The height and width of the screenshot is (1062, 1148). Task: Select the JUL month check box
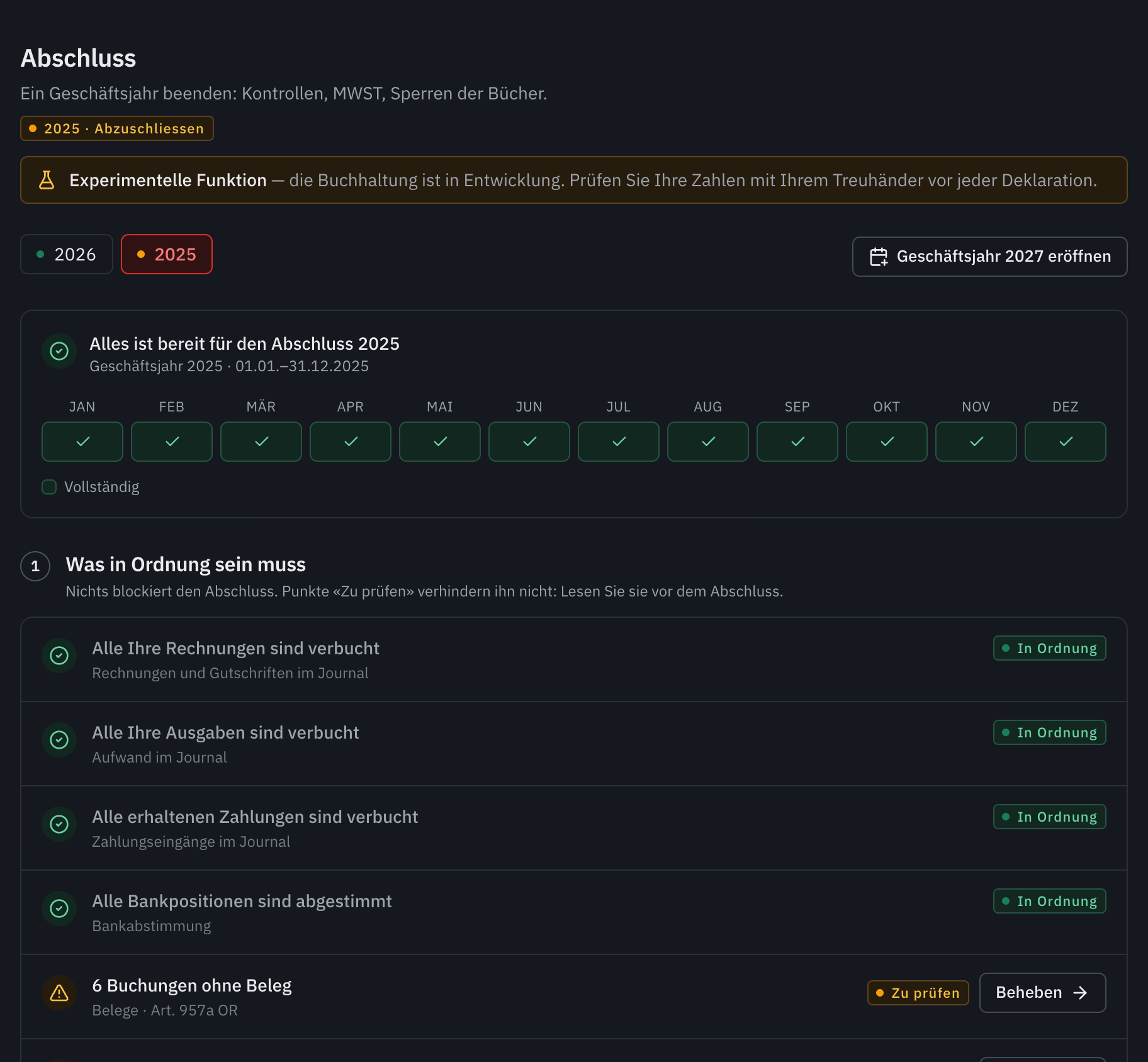tap(619, 442)
